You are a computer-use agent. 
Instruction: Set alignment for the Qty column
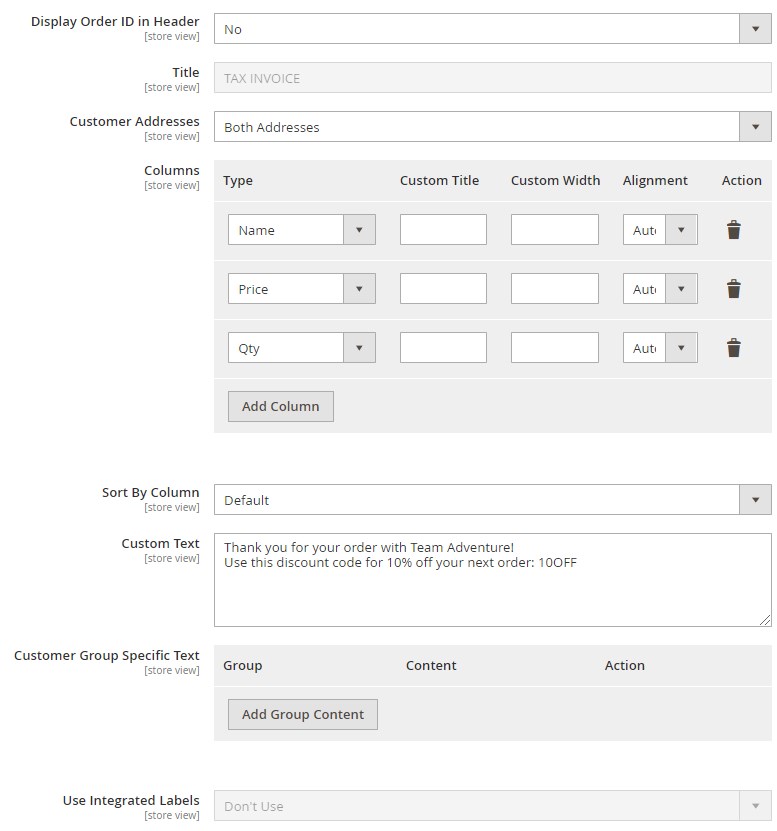tap(659, 348)
